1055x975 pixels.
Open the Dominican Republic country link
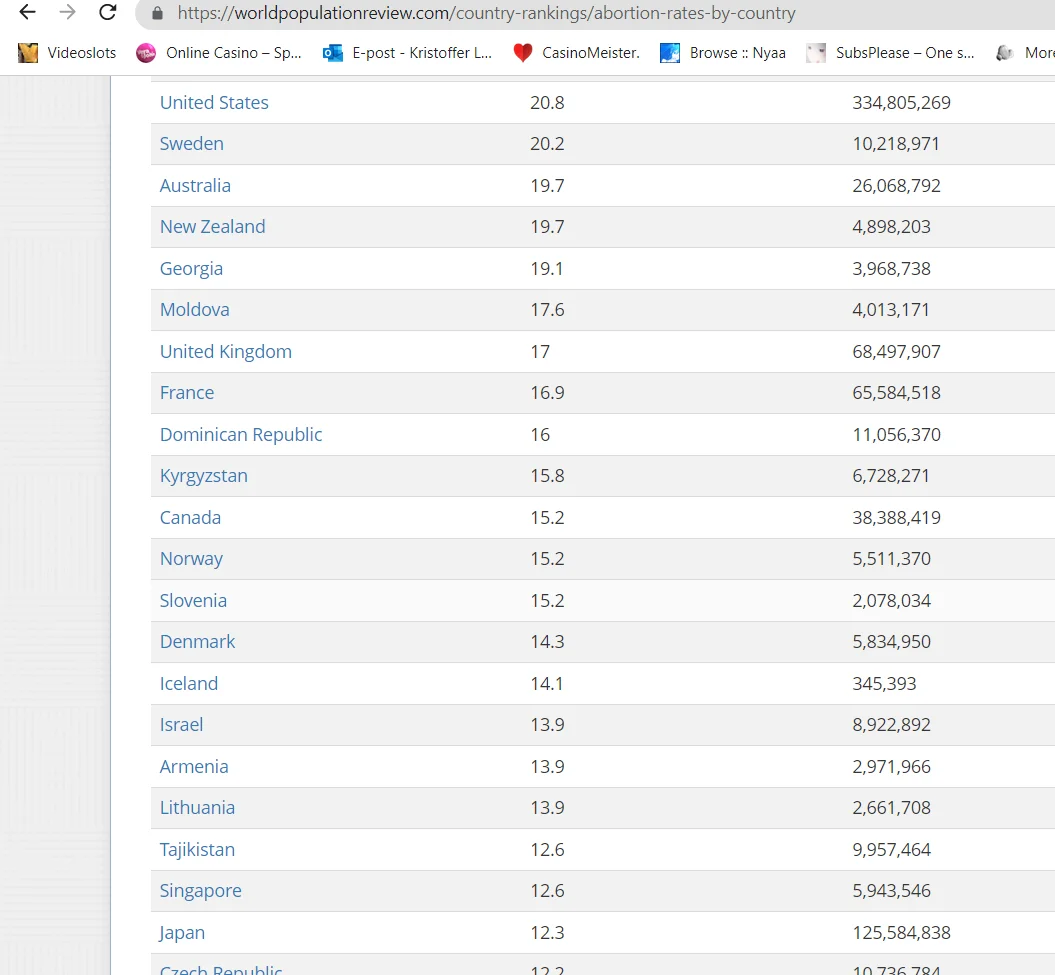coord(241,435)
